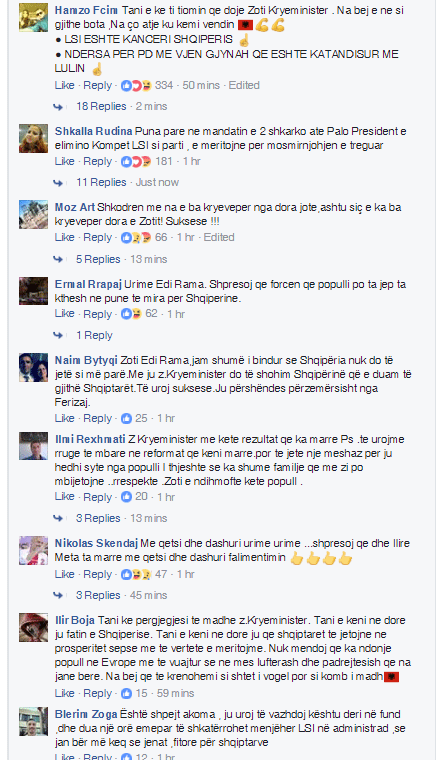Click the thumbs-up icon on Naim Bytyqi's comment

coord(126,418)
